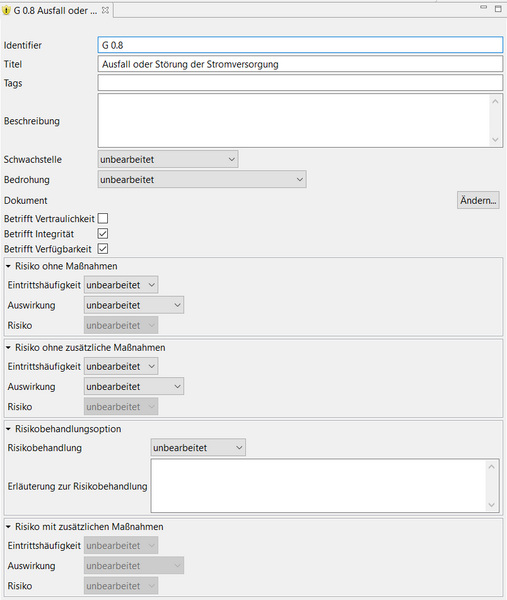This screenshot has height=600, width=507.
Task: Collapse Risiko ohne Maßnahmen section
Action: click(8, 266)
